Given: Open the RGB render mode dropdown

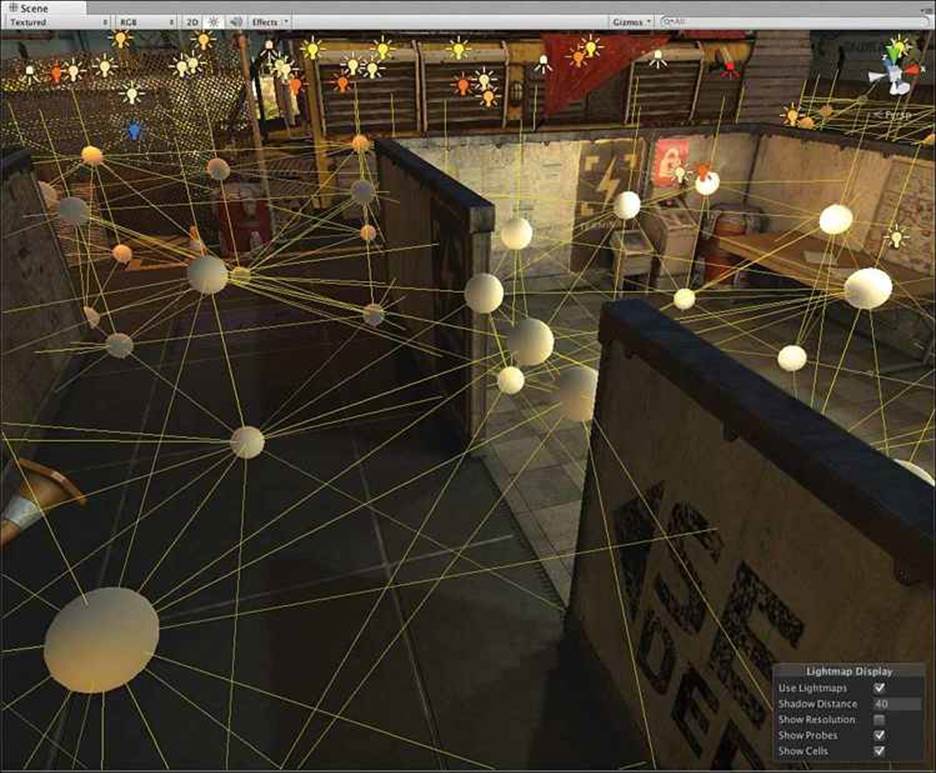Looking at the screenshot, I should coord(147,22).
